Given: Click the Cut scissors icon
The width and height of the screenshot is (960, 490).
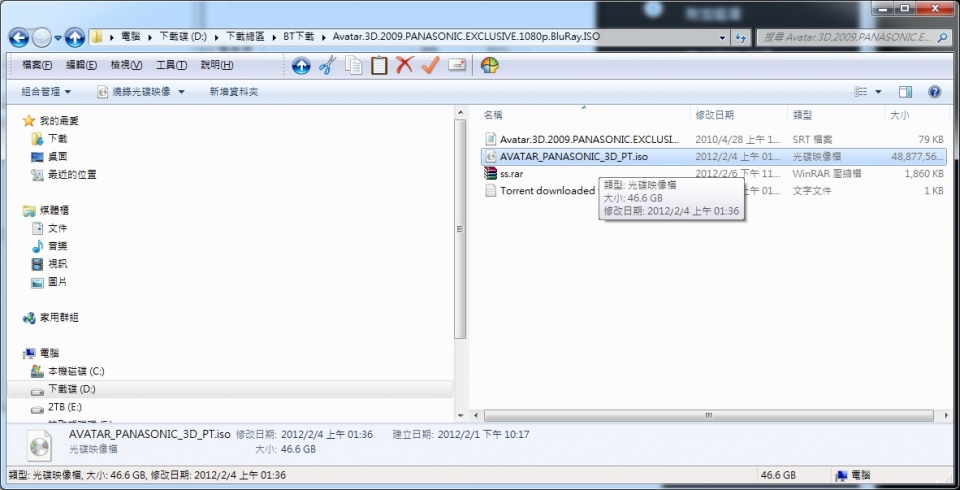Looking at the screenshot, I should pyautogui.click(x=328, y=65).
